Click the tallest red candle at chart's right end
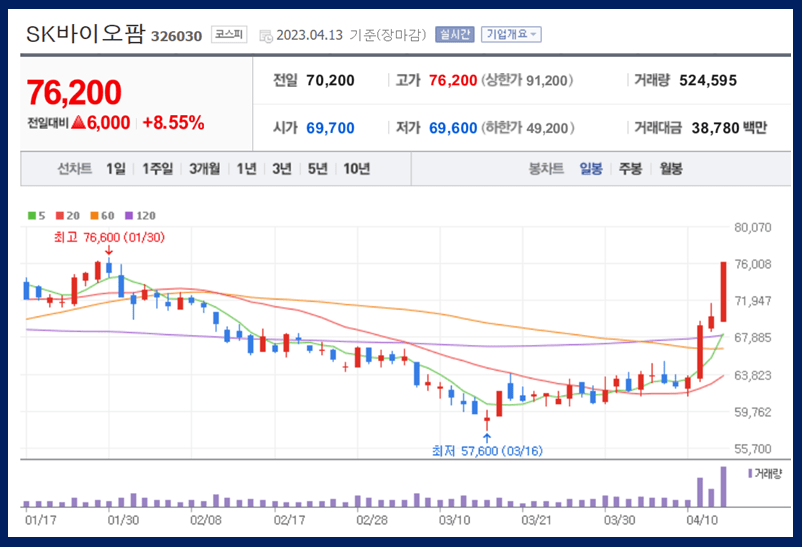The height and width of the screenshot is (547, 802). coord(724,292)
